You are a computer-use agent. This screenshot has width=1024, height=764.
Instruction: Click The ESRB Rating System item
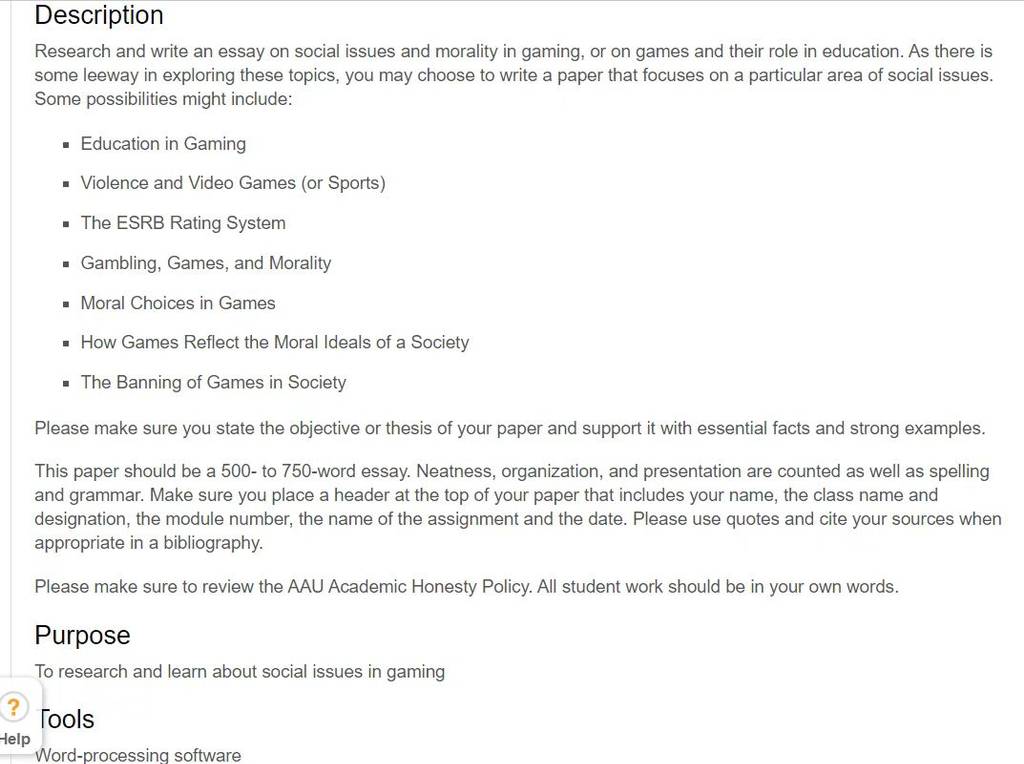(x=183, y=223)
